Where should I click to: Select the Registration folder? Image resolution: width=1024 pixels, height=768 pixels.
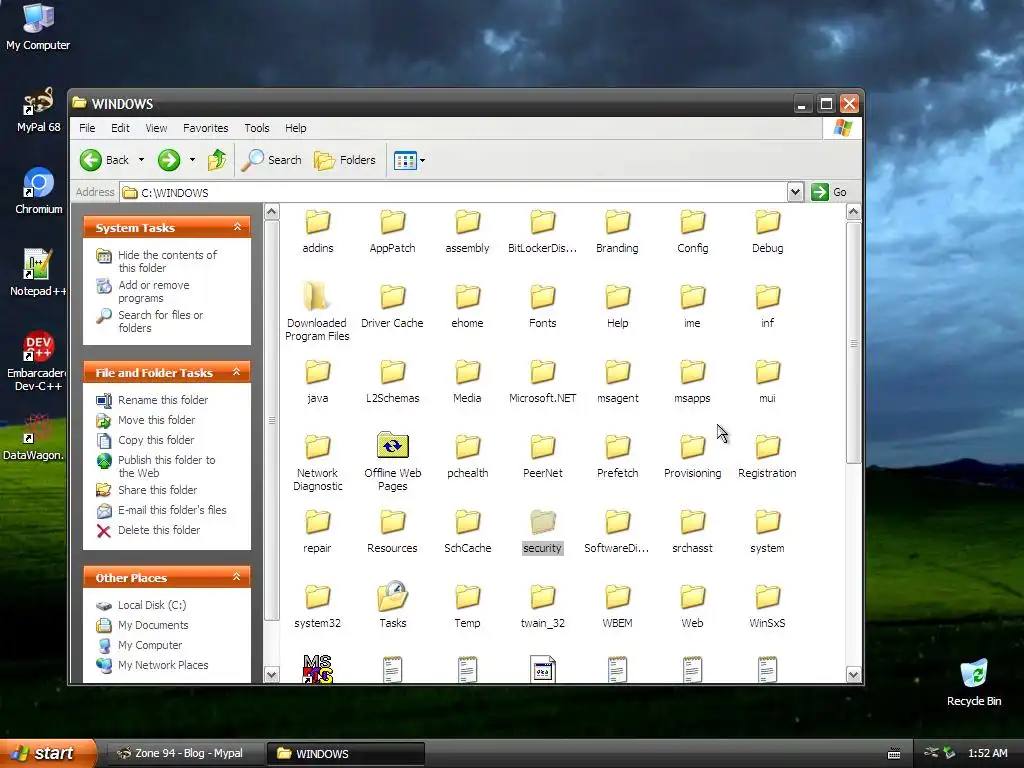pos(767,457)
